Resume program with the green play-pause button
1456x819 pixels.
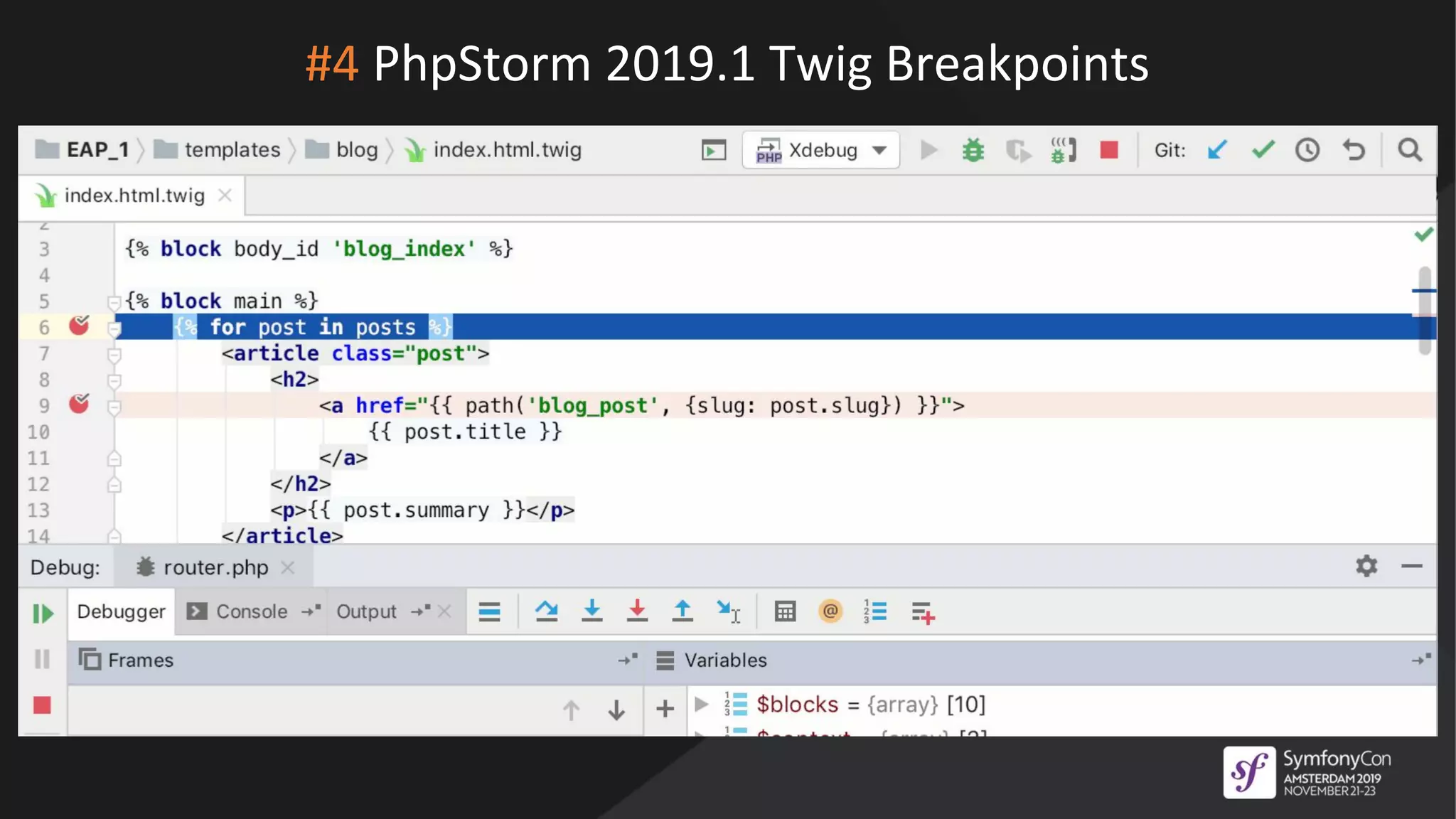tap(43, 614)
